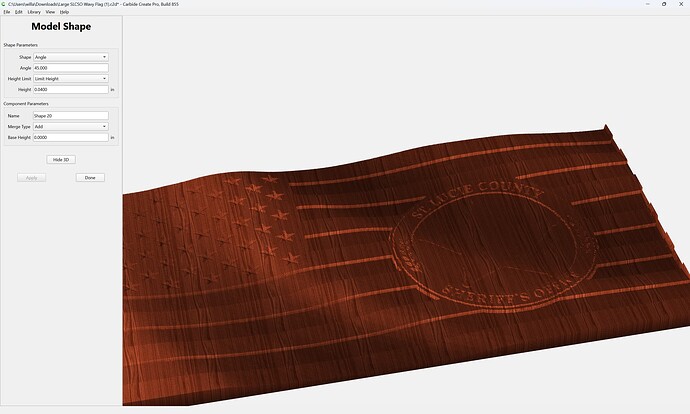Click the Hide 3D button
This screenshot has width=690, height=414.
[x=61, y=160]
